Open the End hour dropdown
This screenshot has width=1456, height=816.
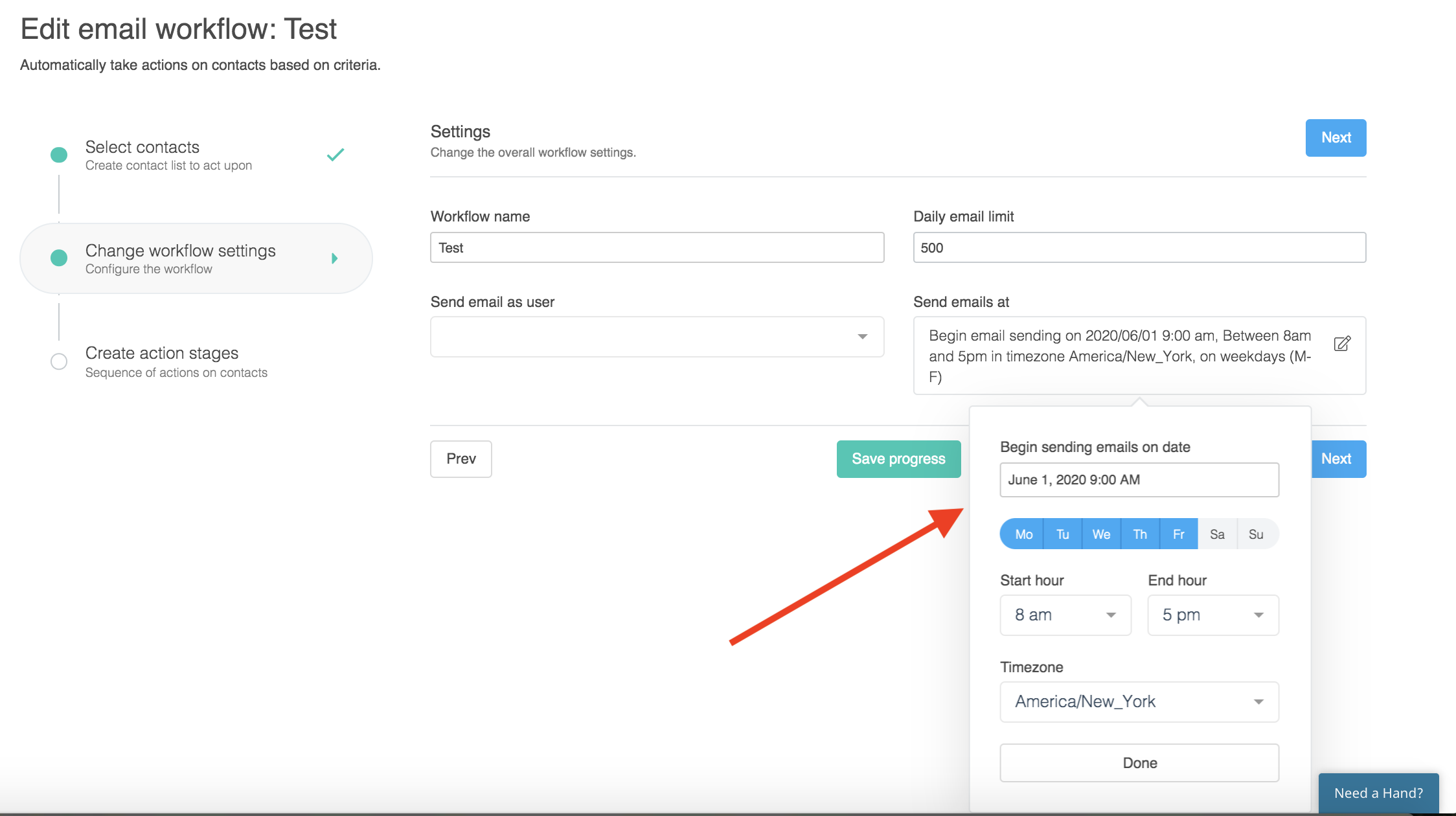[x=1212, y=615]
